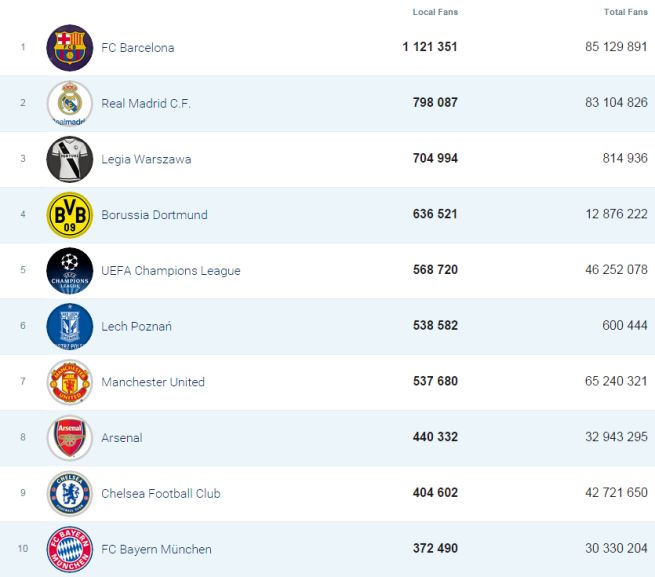Image resolution: width=655 pixels, height=577 pixels.
Task: Open the FC Barcelona page link
Action: tap(138, 48)
